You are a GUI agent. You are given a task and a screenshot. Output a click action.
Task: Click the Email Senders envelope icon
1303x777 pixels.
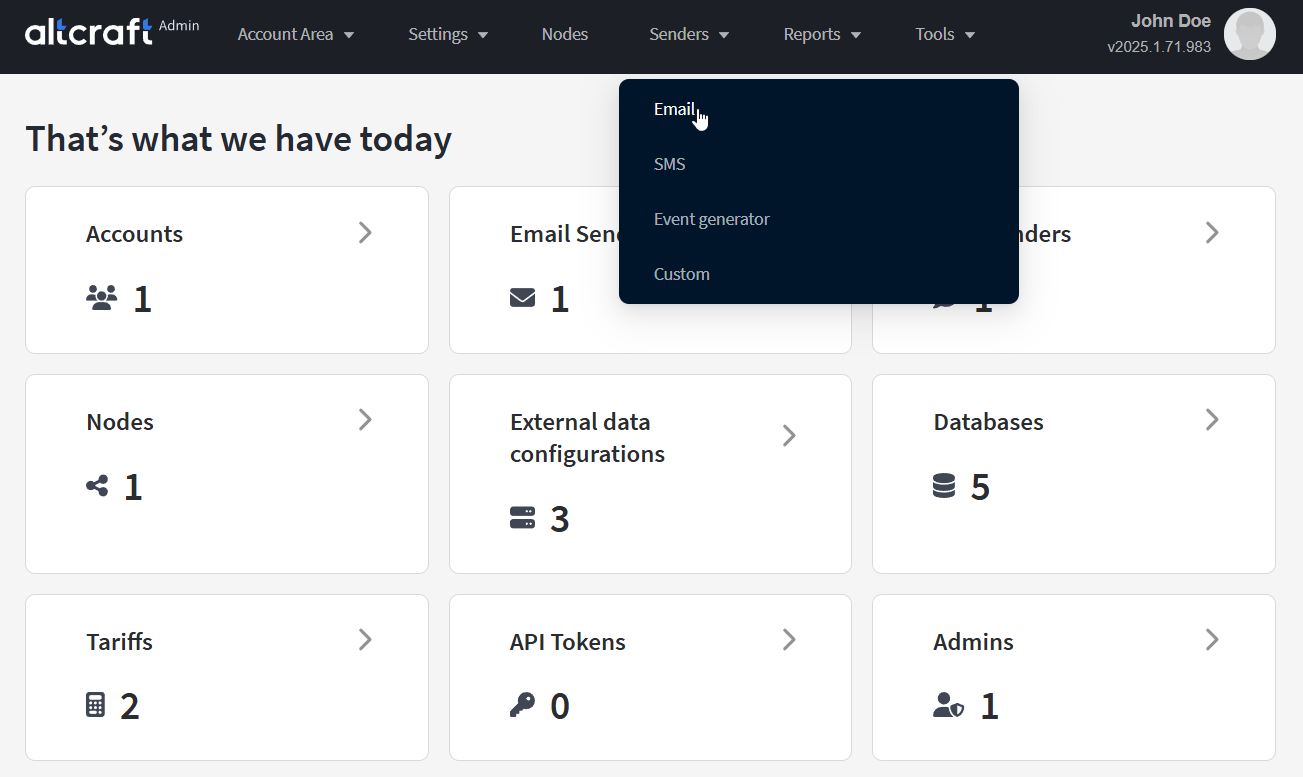tap(522, 298)
